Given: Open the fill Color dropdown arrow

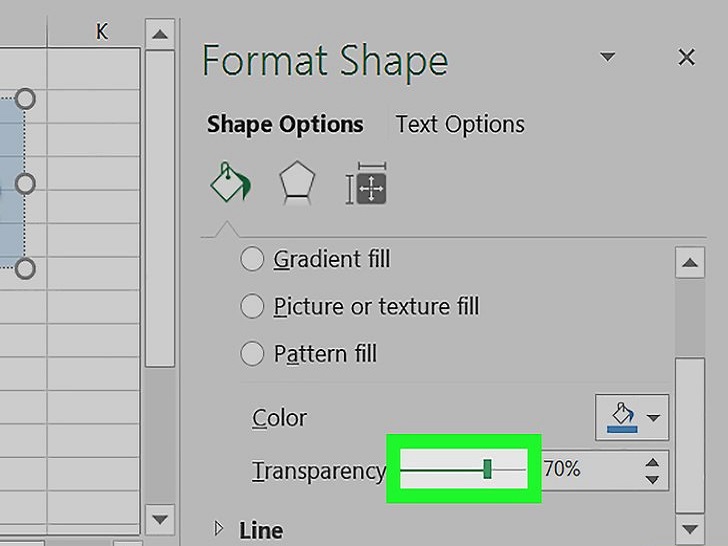Looking at the screenshot, I should 654,418.
